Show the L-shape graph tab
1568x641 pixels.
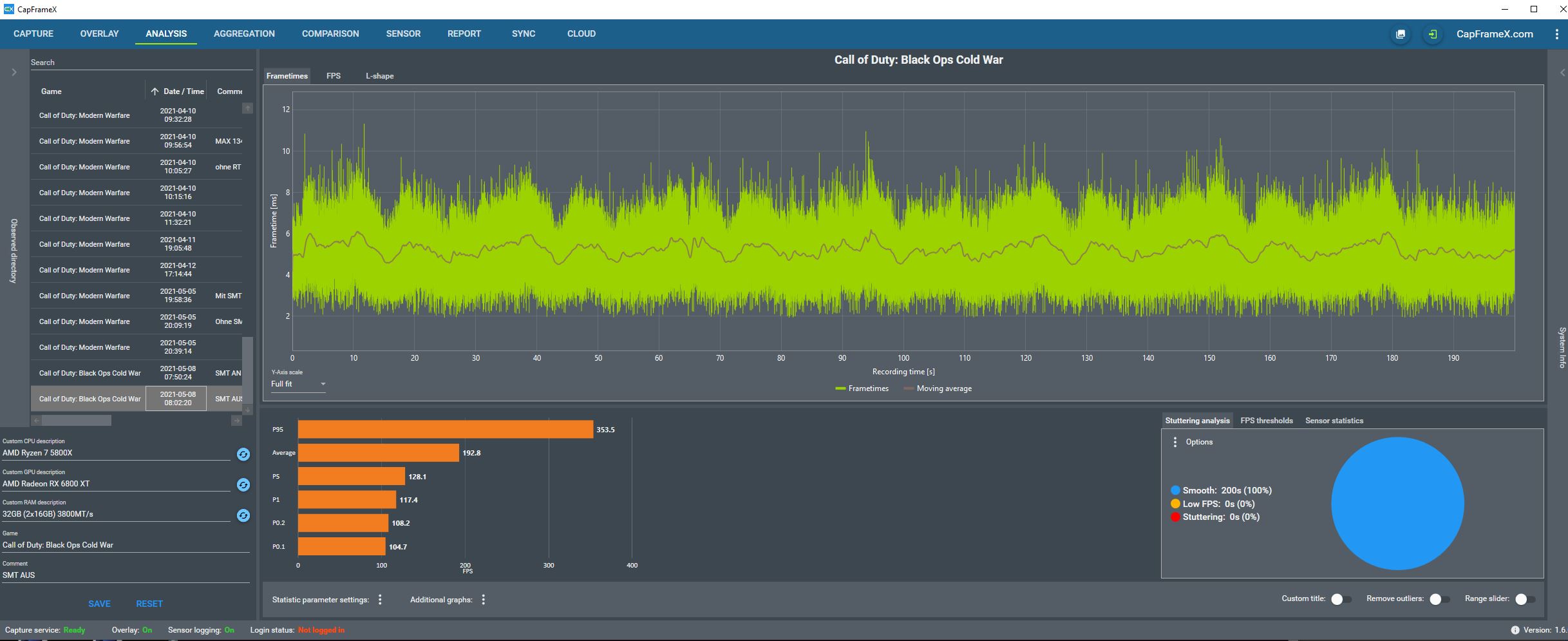pyautogui.click(x=380, y=76)
